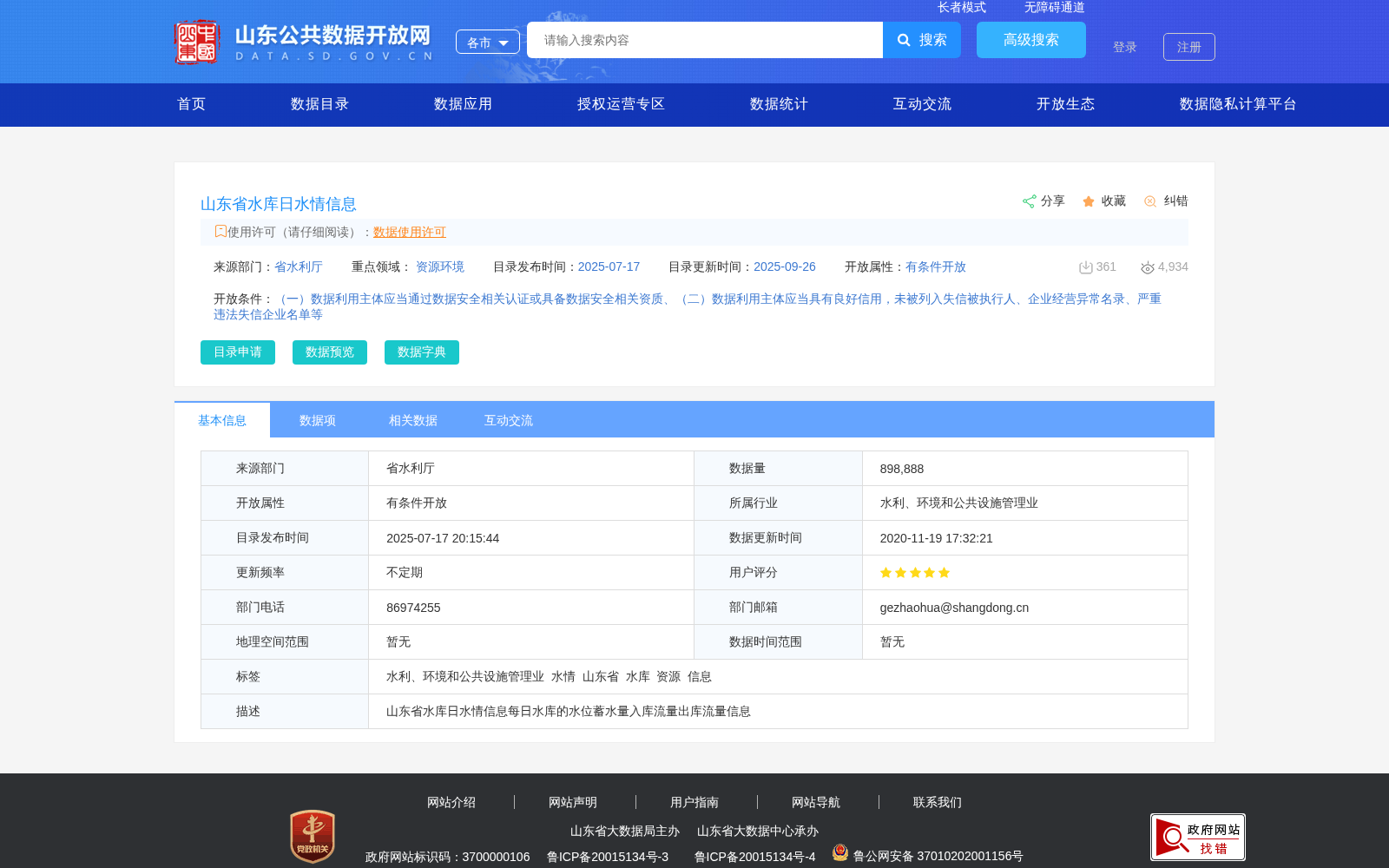Open 网站介绍 footer link
The height and width of the screenshot is (868, 1389).
click(451, 802)
